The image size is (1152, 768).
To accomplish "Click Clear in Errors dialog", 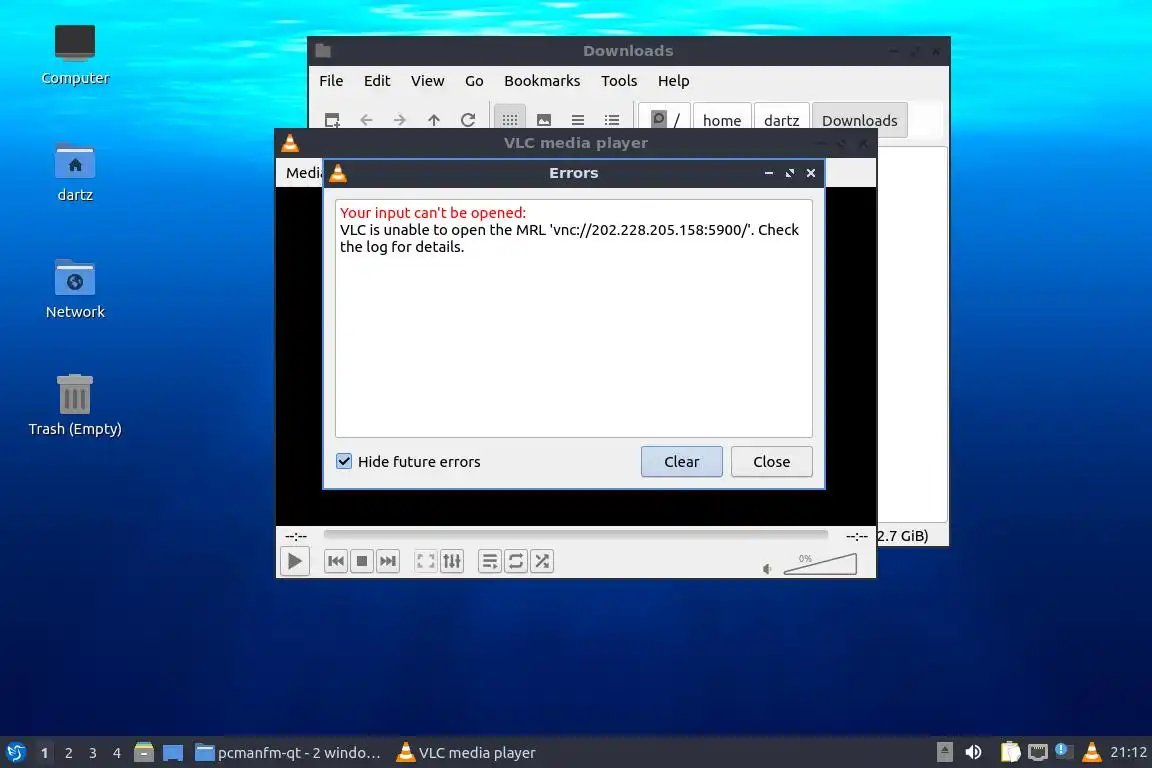I will [x=682, y=462].
